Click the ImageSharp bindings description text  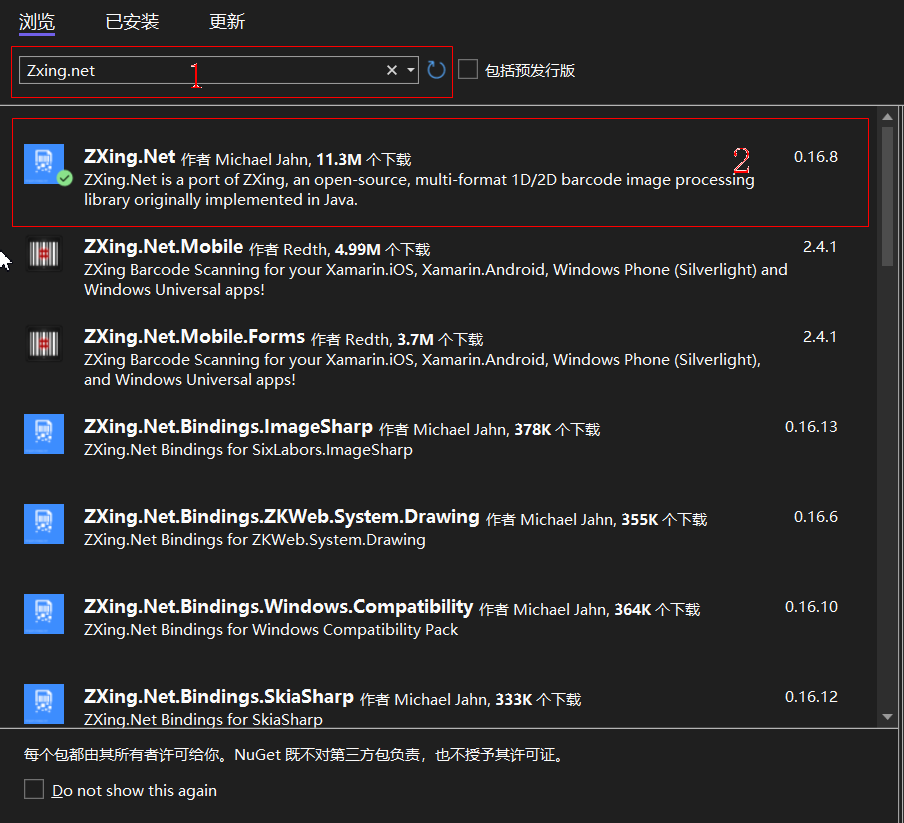(248, 450)
